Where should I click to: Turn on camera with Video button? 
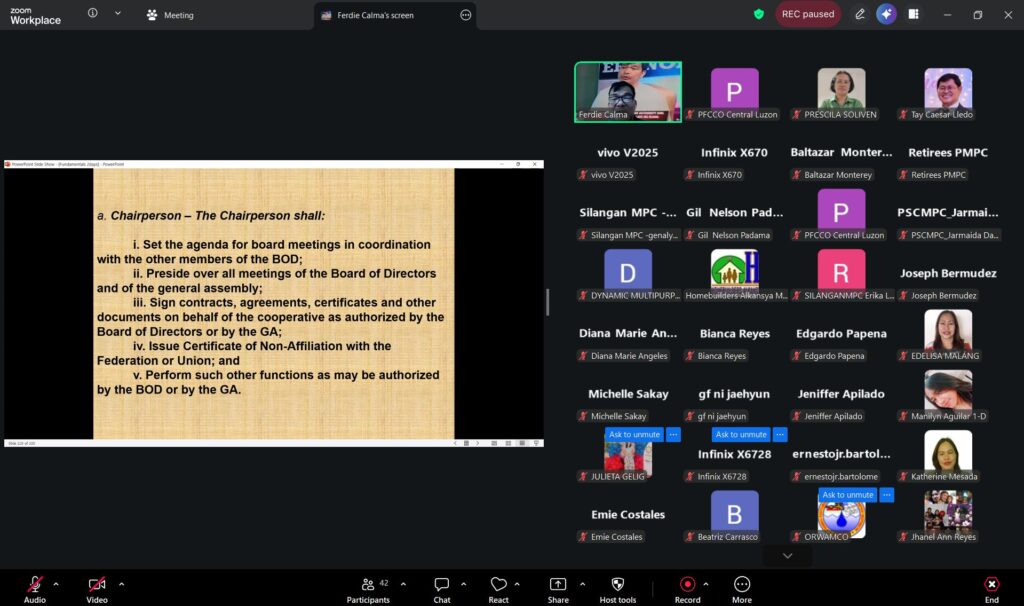point(97,588)
